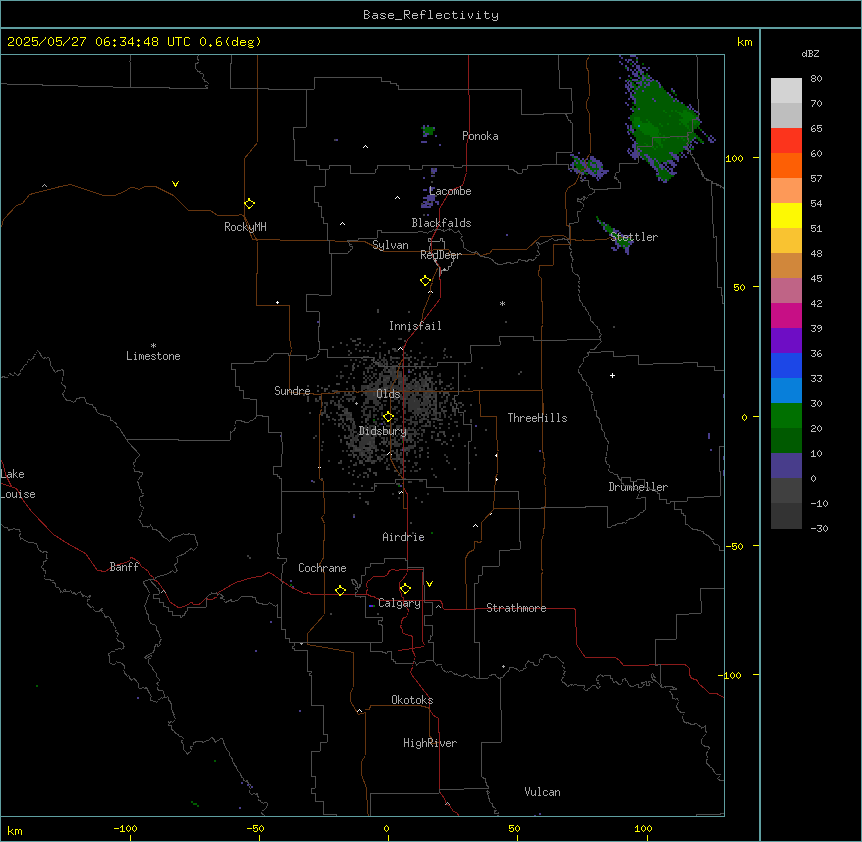Select the Lacombe city label
This screenshot has width=862, height=842.
[x=450, y=191]
